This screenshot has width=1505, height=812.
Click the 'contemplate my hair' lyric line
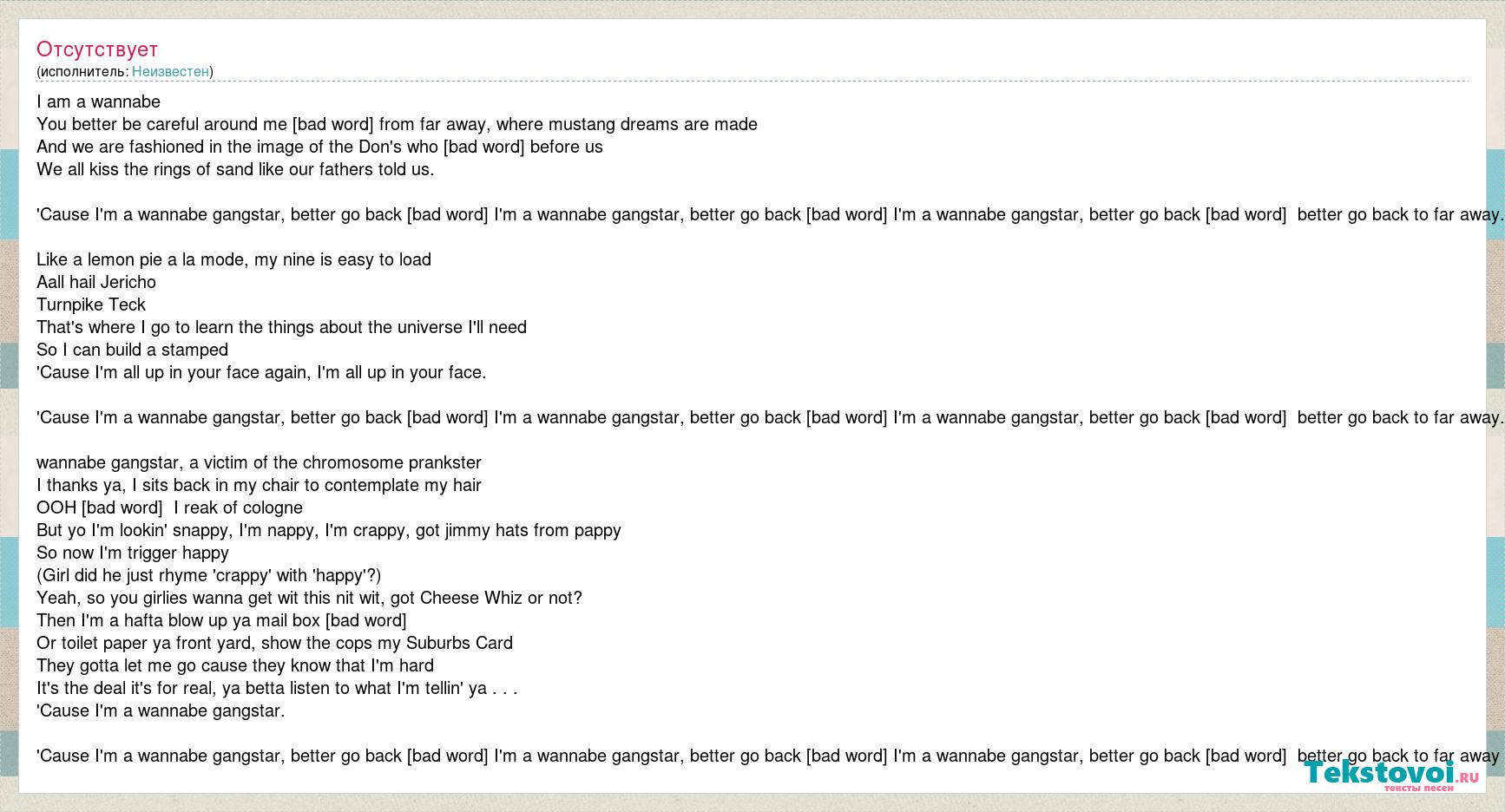click(x=259, y=485)
